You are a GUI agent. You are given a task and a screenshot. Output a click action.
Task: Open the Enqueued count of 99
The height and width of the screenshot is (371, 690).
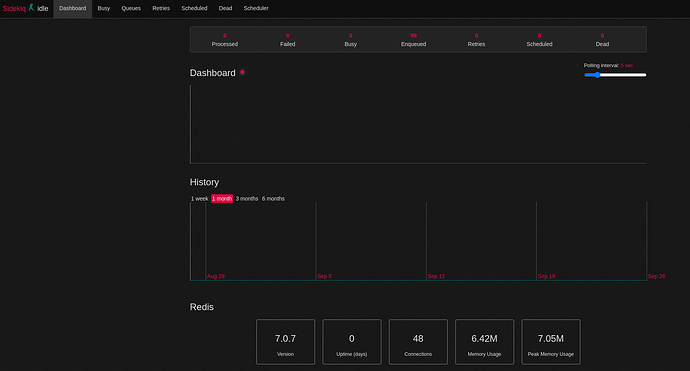coord(413,40)
